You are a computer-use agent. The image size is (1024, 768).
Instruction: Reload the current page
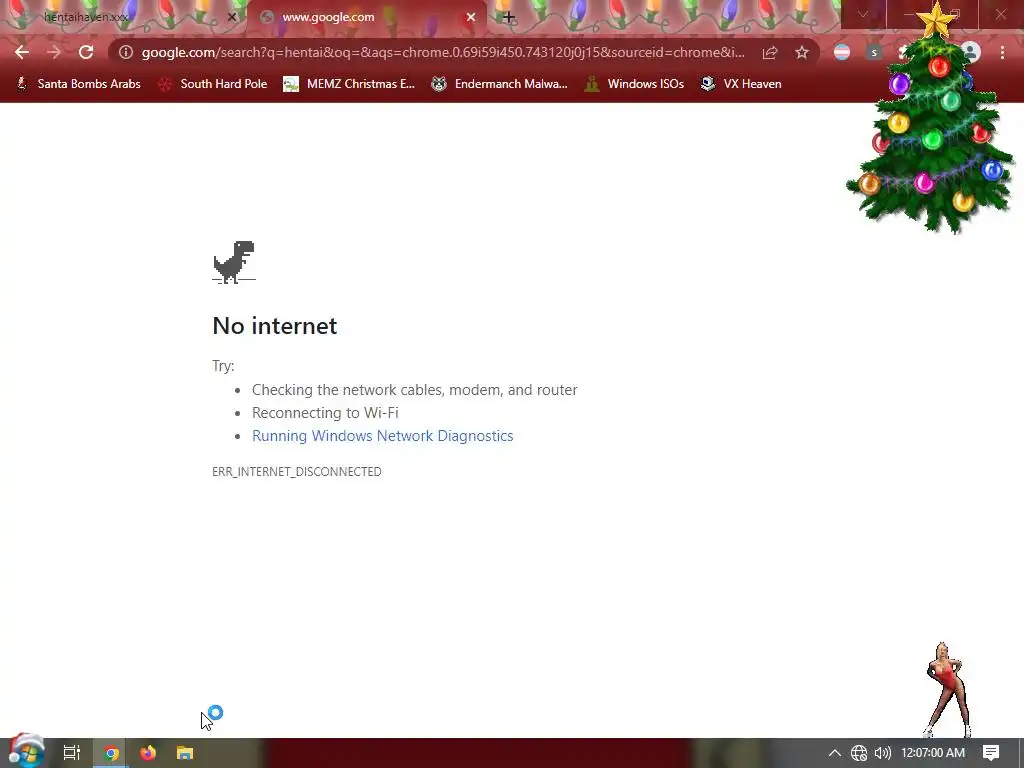tap(86, 52)
